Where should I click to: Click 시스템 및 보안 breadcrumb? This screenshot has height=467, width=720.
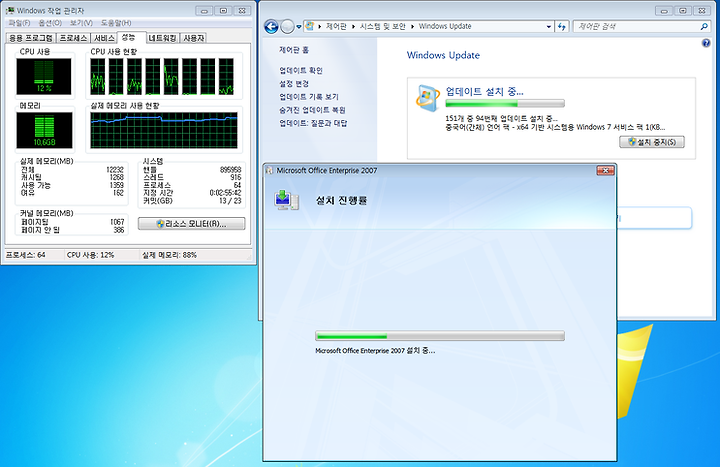[382, 26]
